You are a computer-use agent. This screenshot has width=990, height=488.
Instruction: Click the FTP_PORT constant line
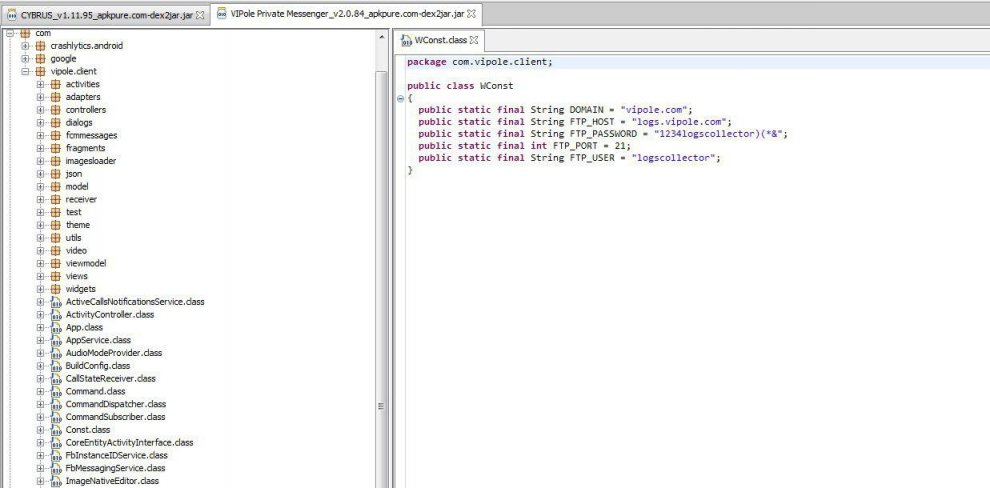click(524, 146)
